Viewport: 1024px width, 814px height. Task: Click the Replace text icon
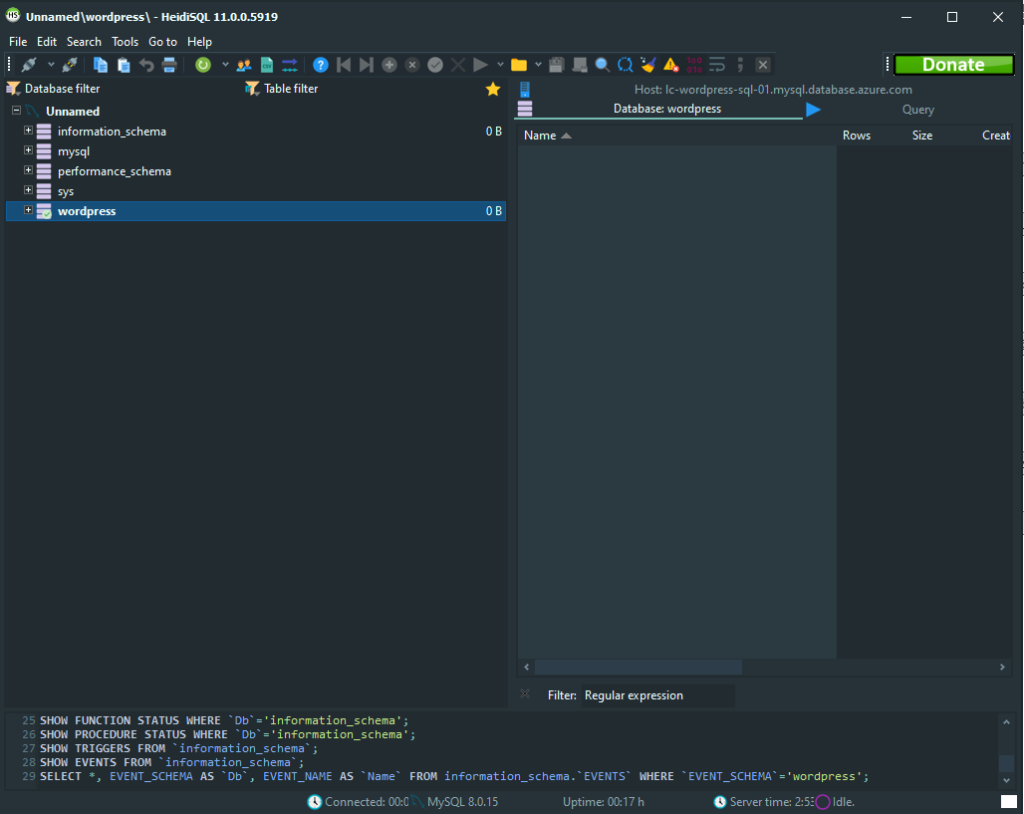[x=625, y=65]
